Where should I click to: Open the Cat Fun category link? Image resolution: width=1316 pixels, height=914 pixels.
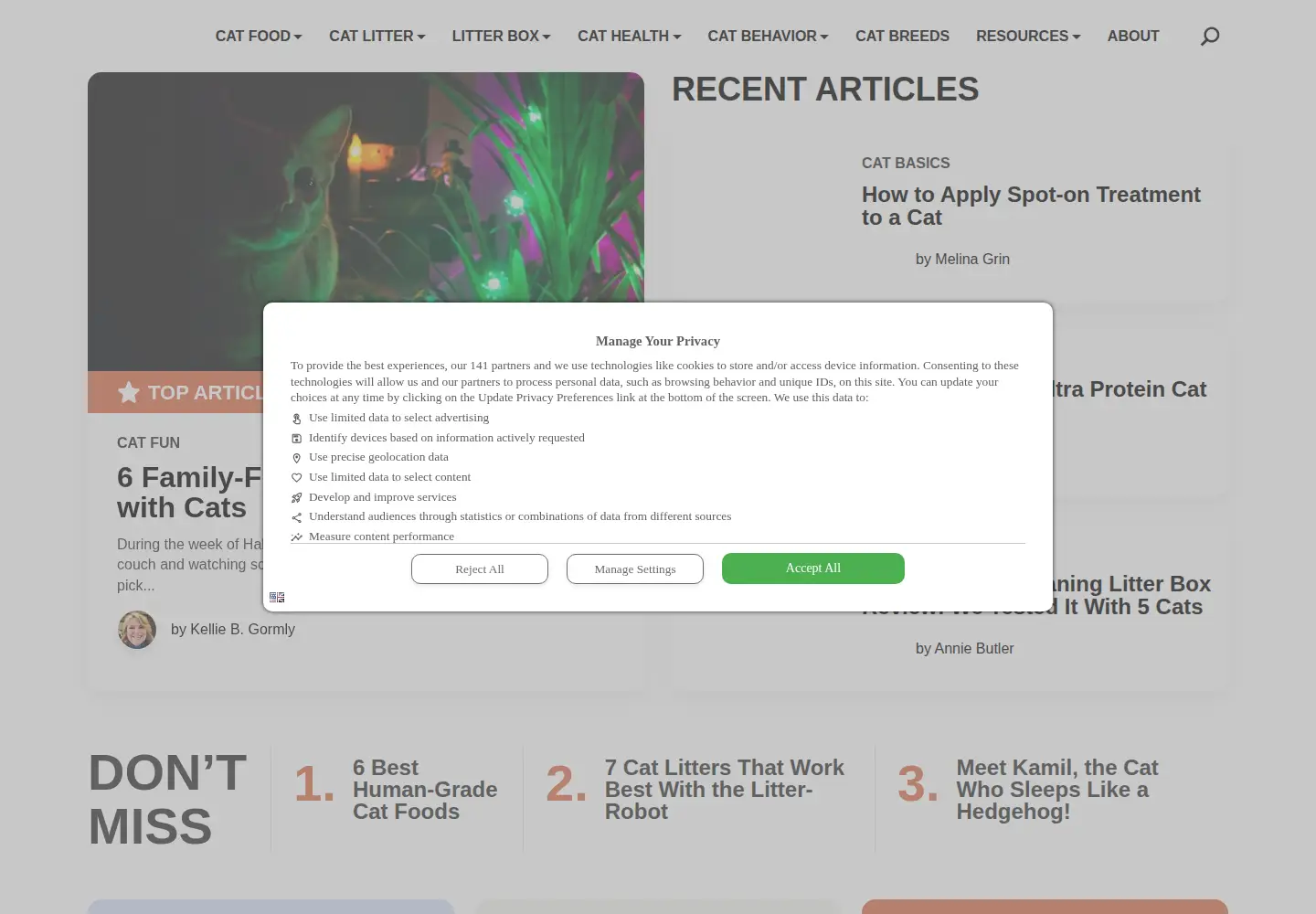(x=148, y=443)
